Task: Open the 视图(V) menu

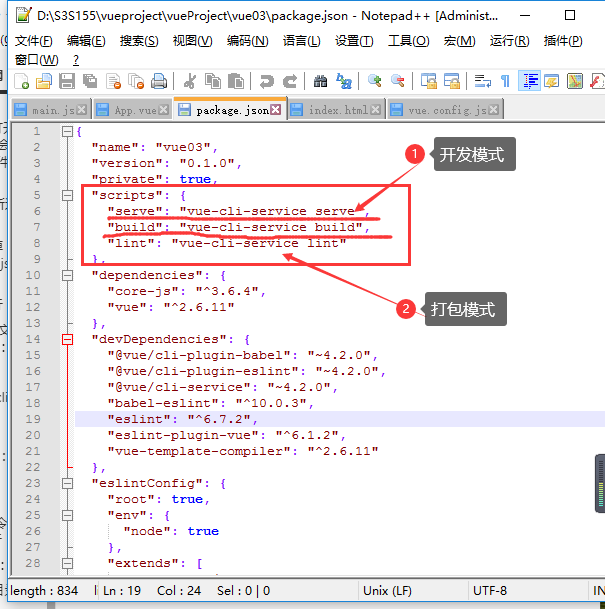Action: click(x=193, y=41)
